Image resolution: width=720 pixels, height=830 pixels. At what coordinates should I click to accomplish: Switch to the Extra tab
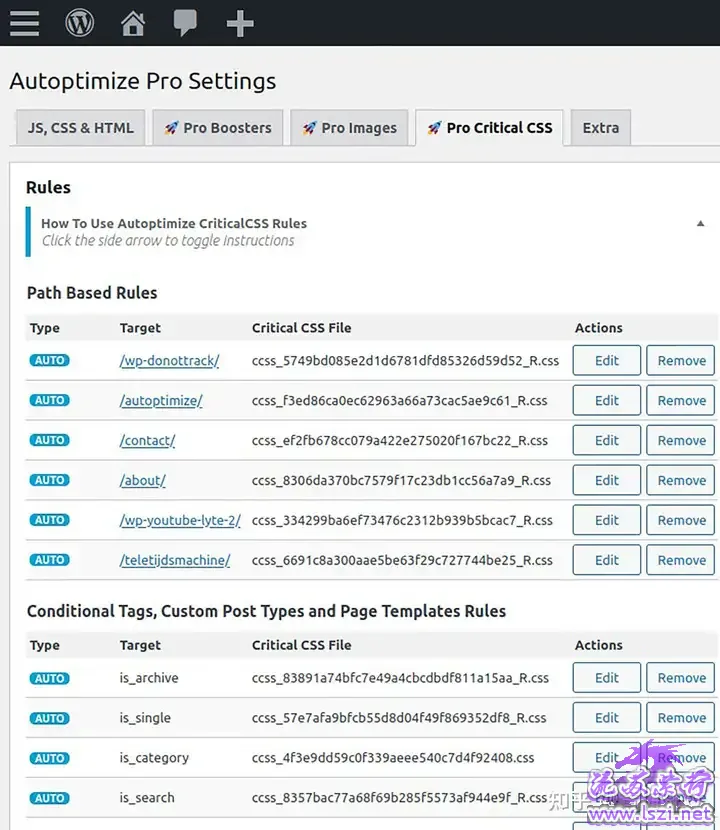(601, 128)
